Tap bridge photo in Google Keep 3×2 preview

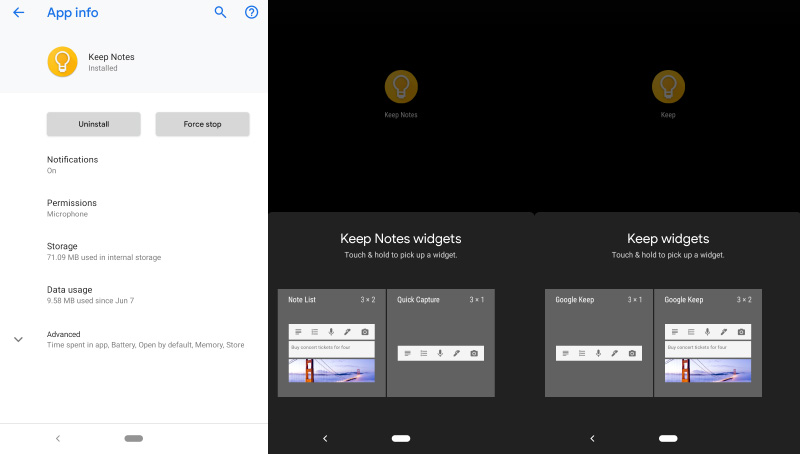coord(708,370)
